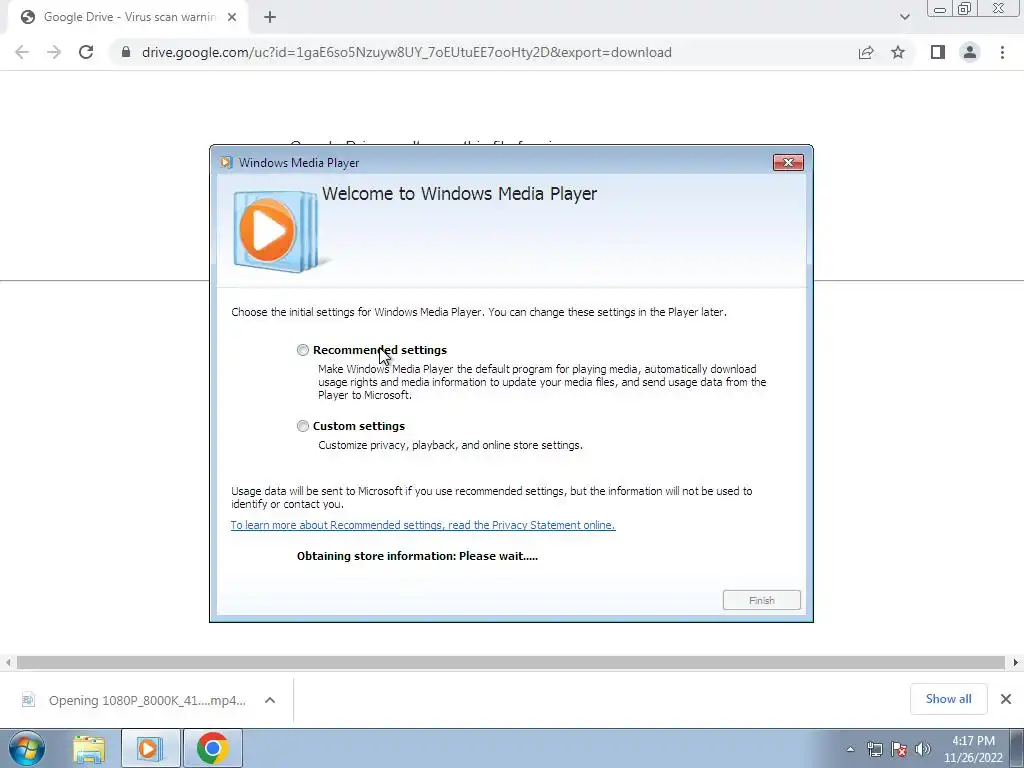Screen dimensions: 1024x768
Task: Open the Windows Start menu
Action: point(27,748)
